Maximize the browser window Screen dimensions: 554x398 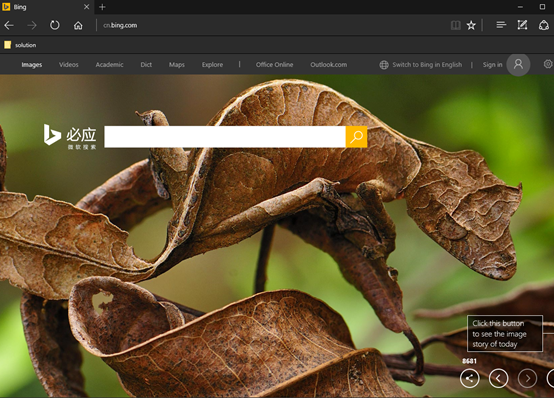pyautogui.click(x=542, y=7)
